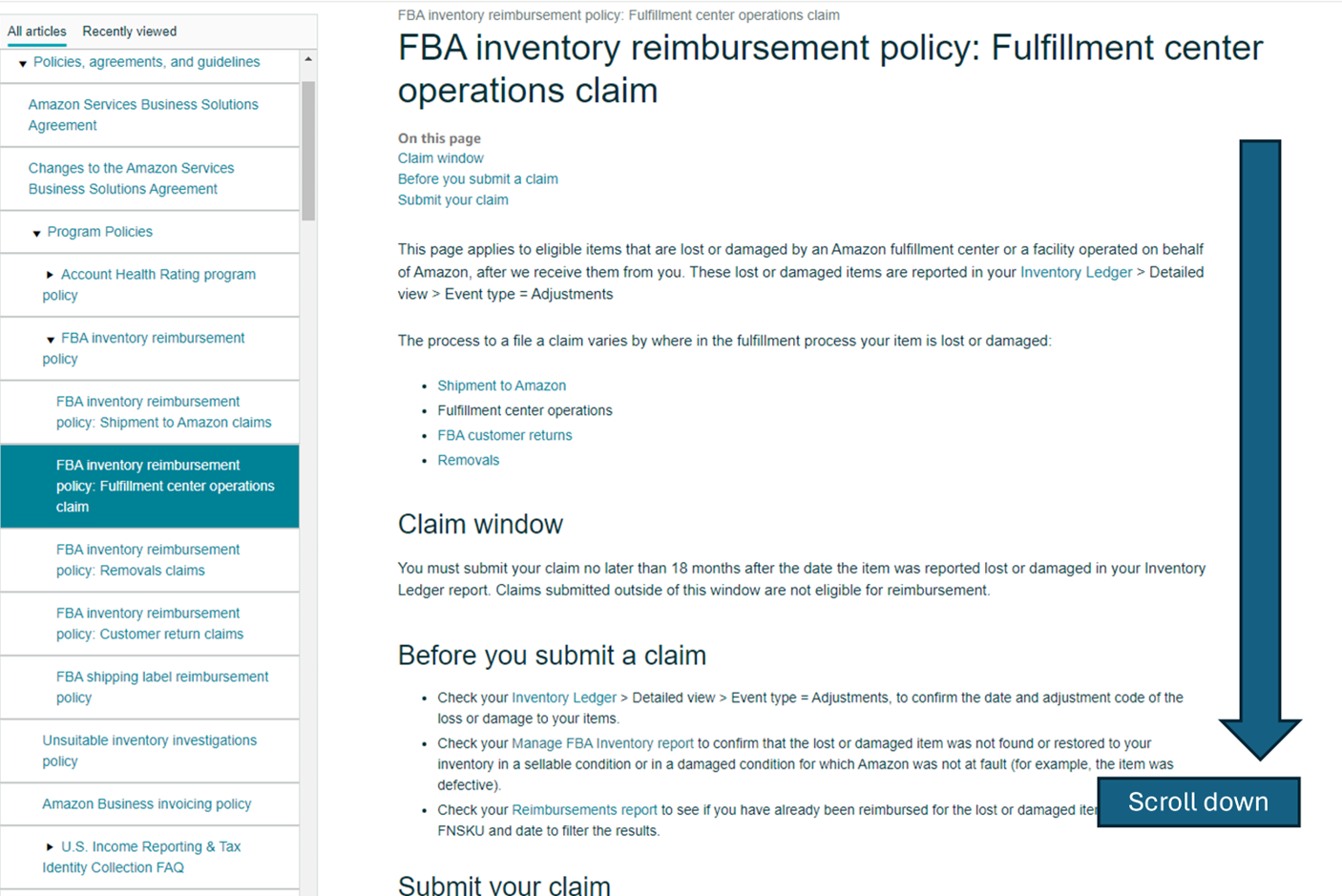This screenshot has width=1342, height=896.
Task: Click the Reimbursements report link
Action: (584, 810)
